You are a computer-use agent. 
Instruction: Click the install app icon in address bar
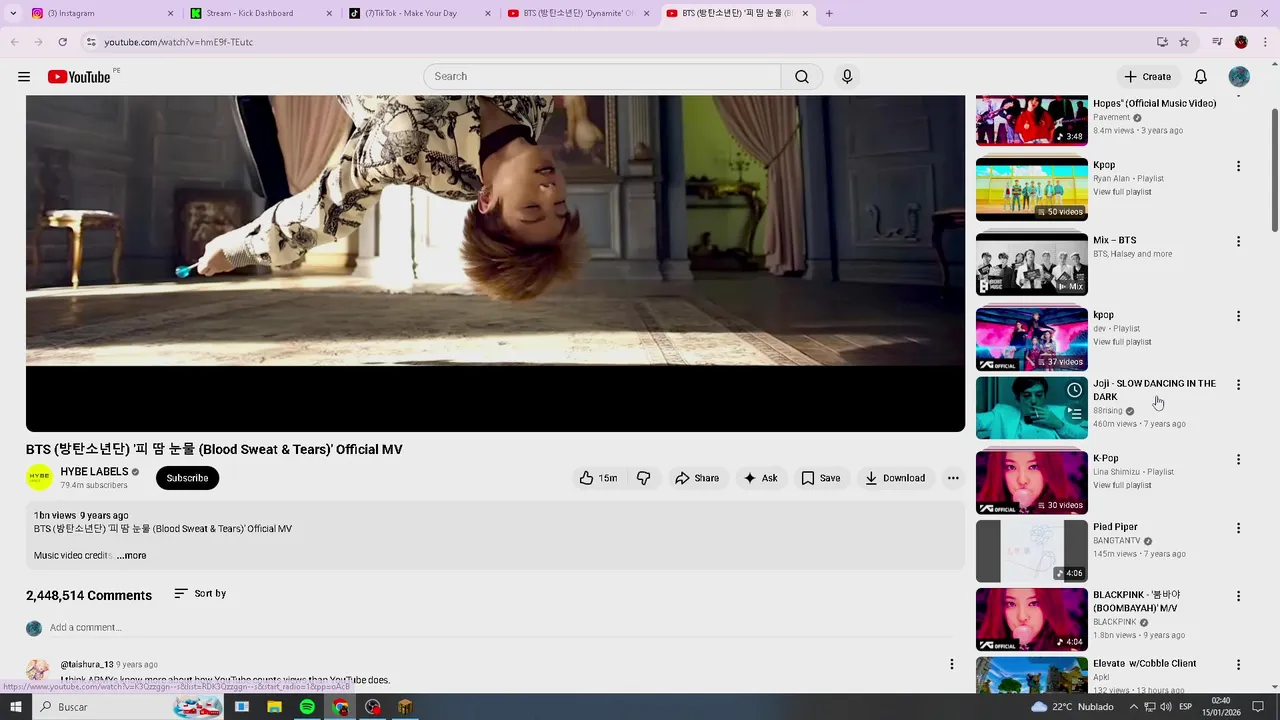click(1162, 42)
